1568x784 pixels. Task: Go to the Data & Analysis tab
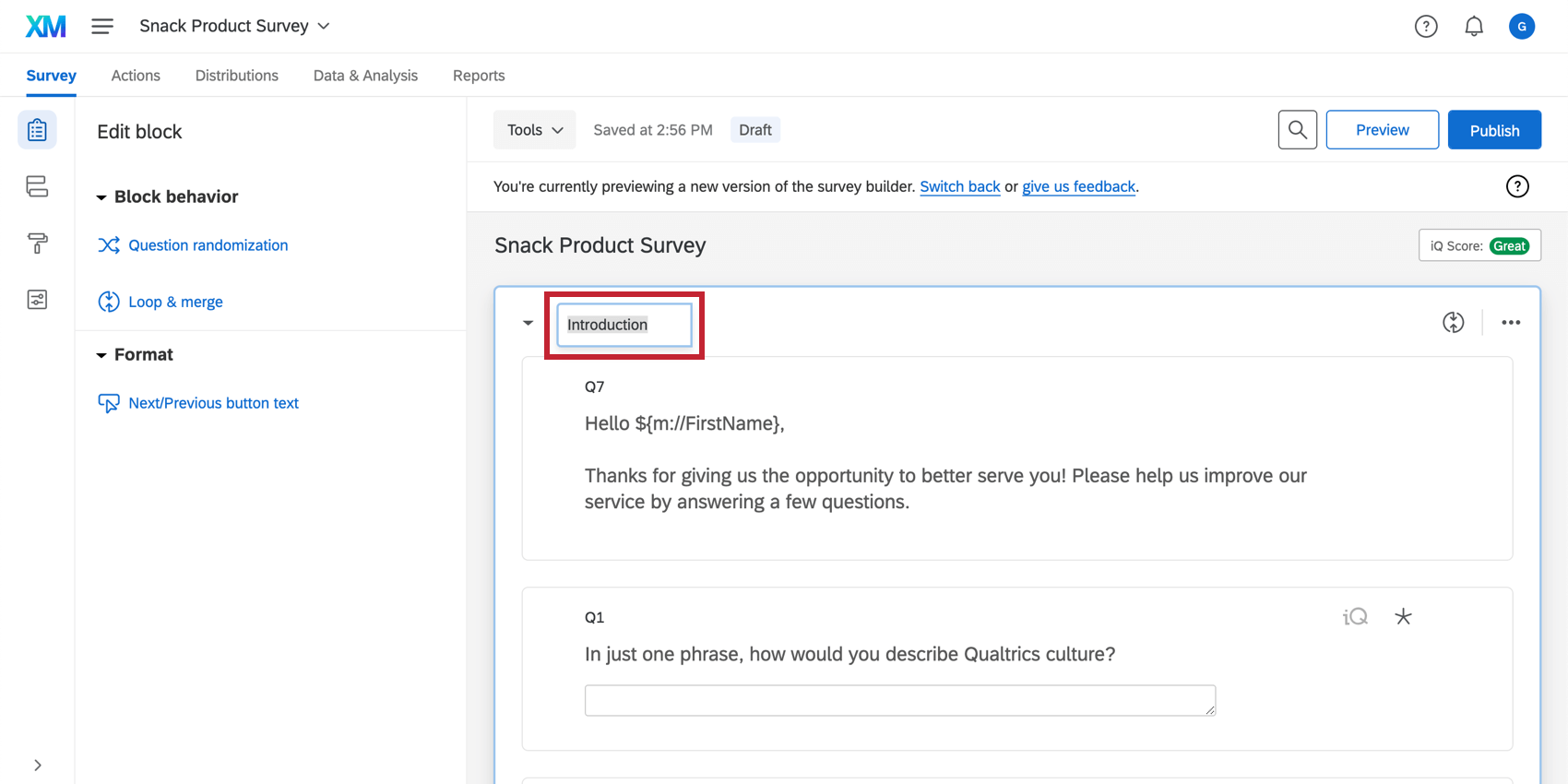[365, 76]
